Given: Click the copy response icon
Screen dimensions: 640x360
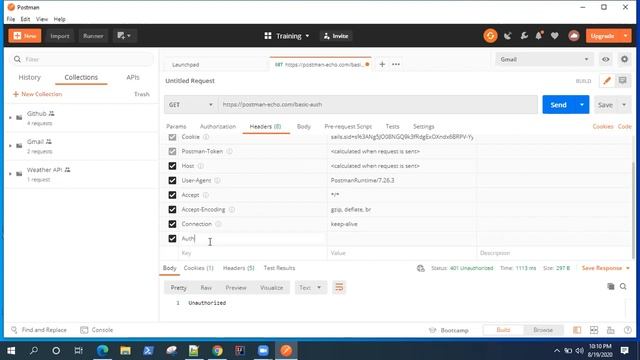Looking at the screenshot, I should pyautogui.click(x=611, y=287).
